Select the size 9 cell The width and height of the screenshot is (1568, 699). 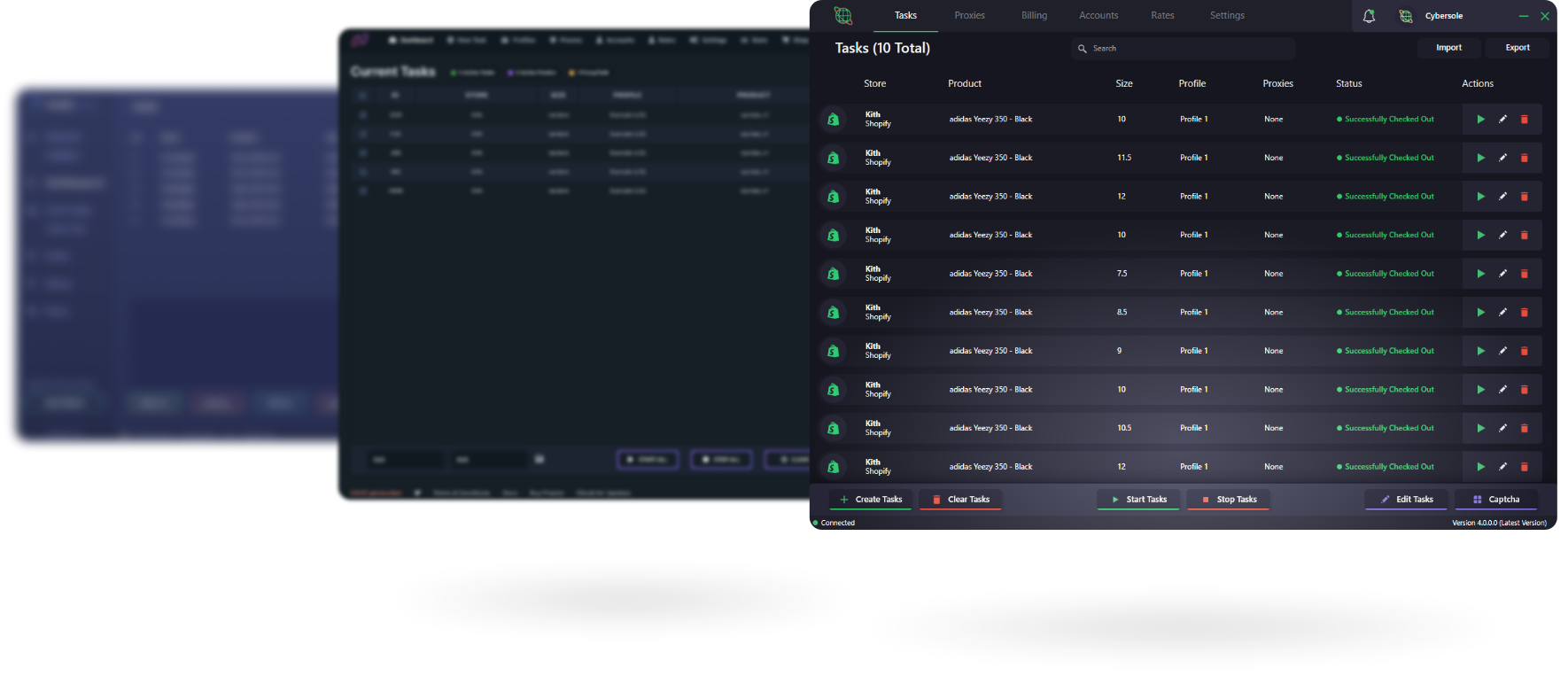1119,351
